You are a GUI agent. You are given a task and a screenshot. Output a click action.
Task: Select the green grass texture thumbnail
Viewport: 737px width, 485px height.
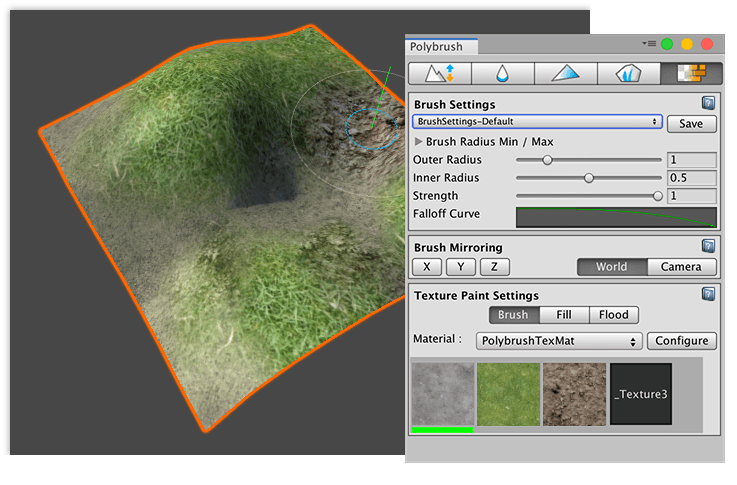coord(508,394)
